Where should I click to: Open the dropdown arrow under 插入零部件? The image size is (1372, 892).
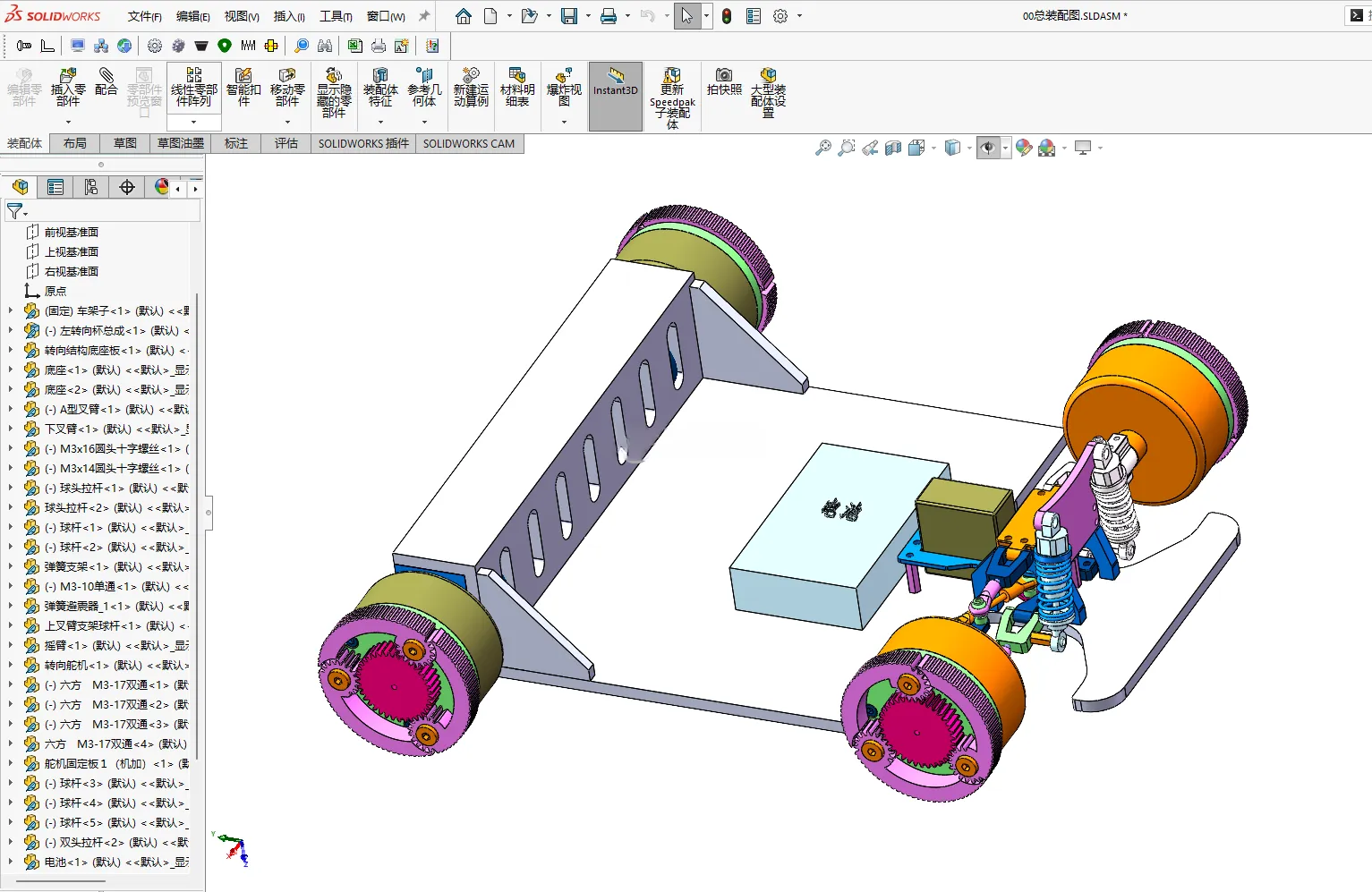68,122
